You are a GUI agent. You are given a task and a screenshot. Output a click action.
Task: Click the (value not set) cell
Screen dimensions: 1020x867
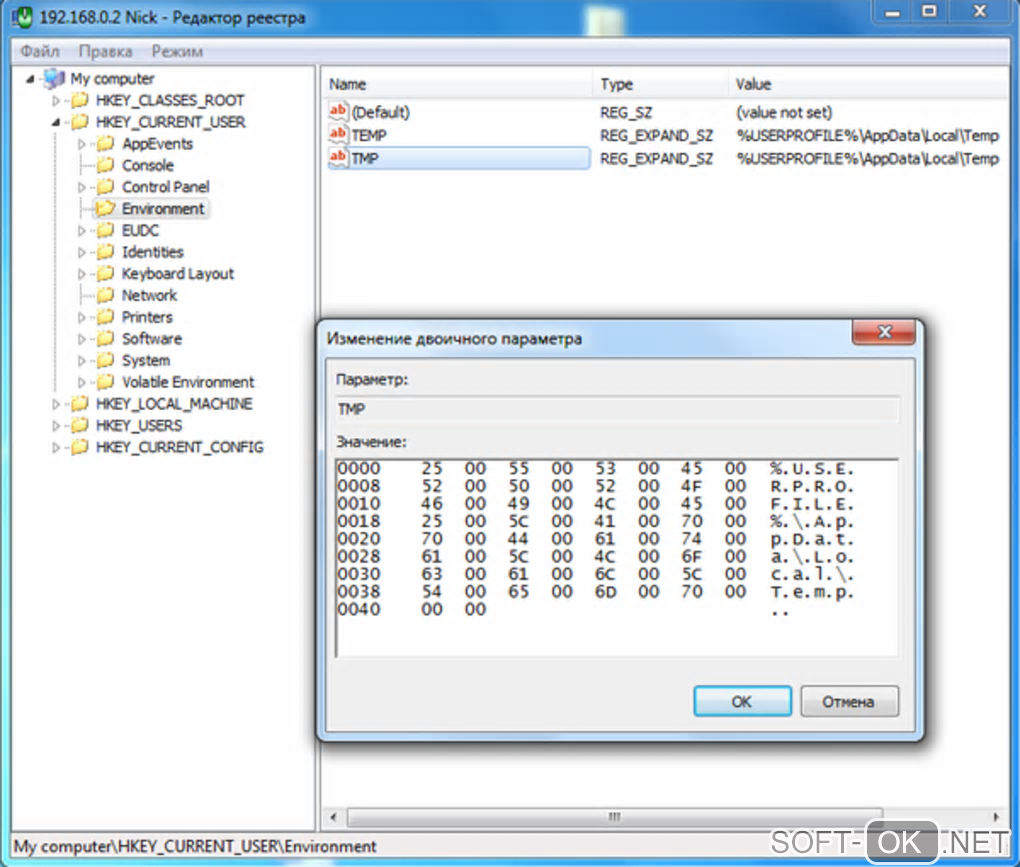point(784,113)
